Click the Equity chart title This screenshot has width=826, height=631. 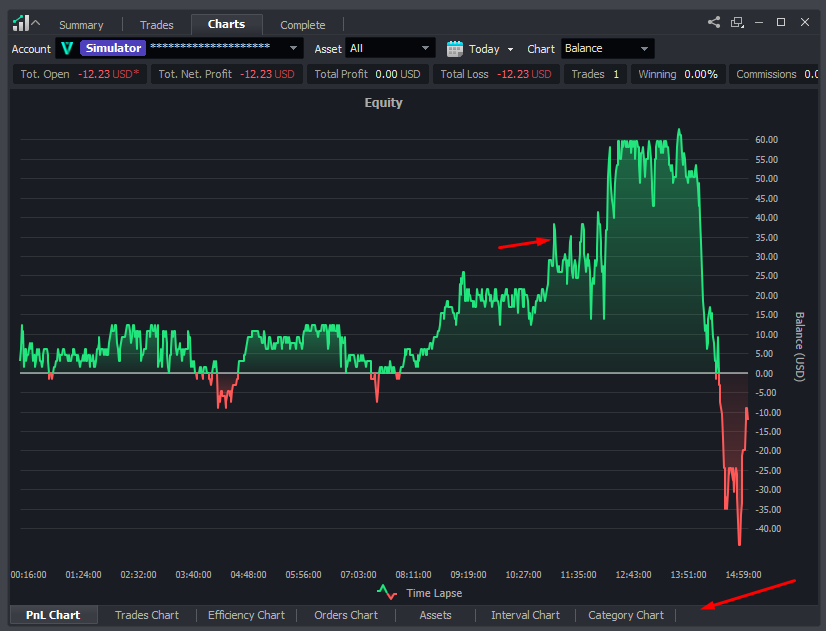[384, 103]
